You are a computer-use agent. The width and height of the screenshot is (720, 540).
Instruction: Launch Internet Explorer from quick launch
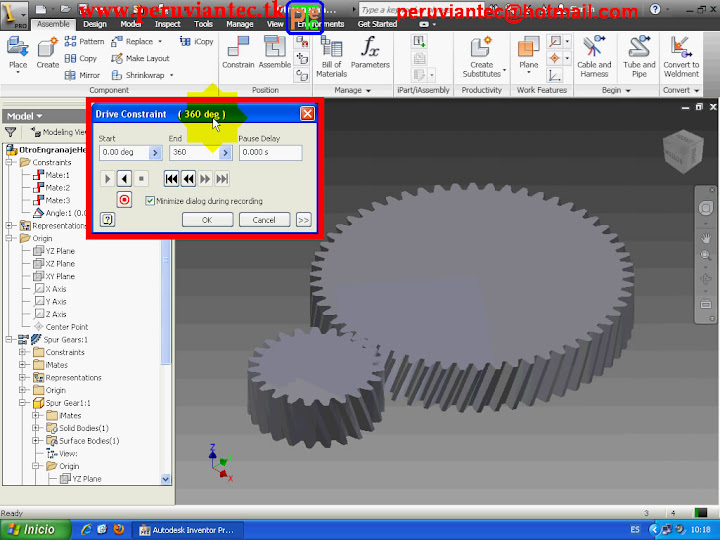86,529
